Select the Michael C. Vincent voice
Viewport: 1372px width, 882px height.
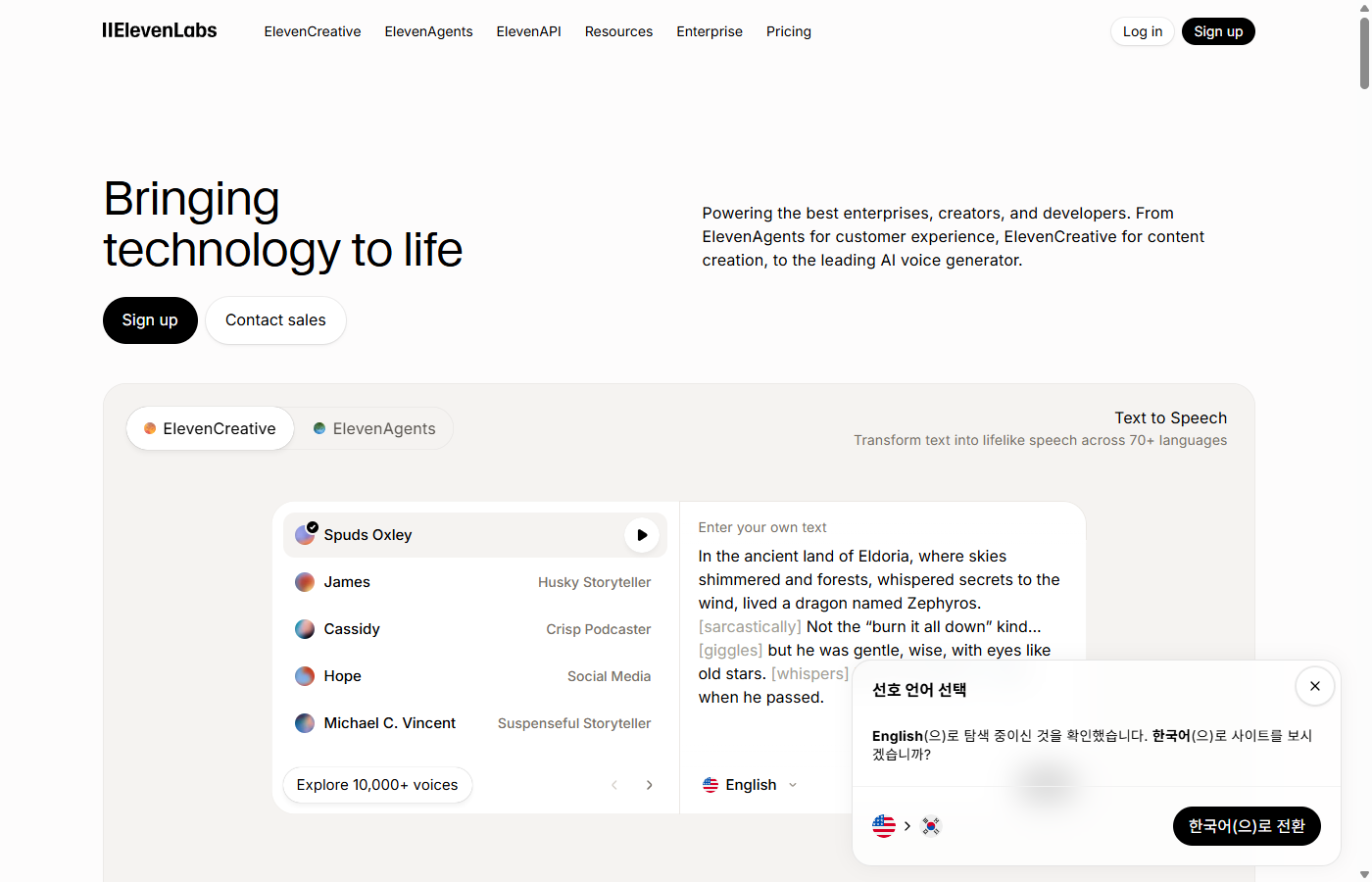[x=475, y=723]
